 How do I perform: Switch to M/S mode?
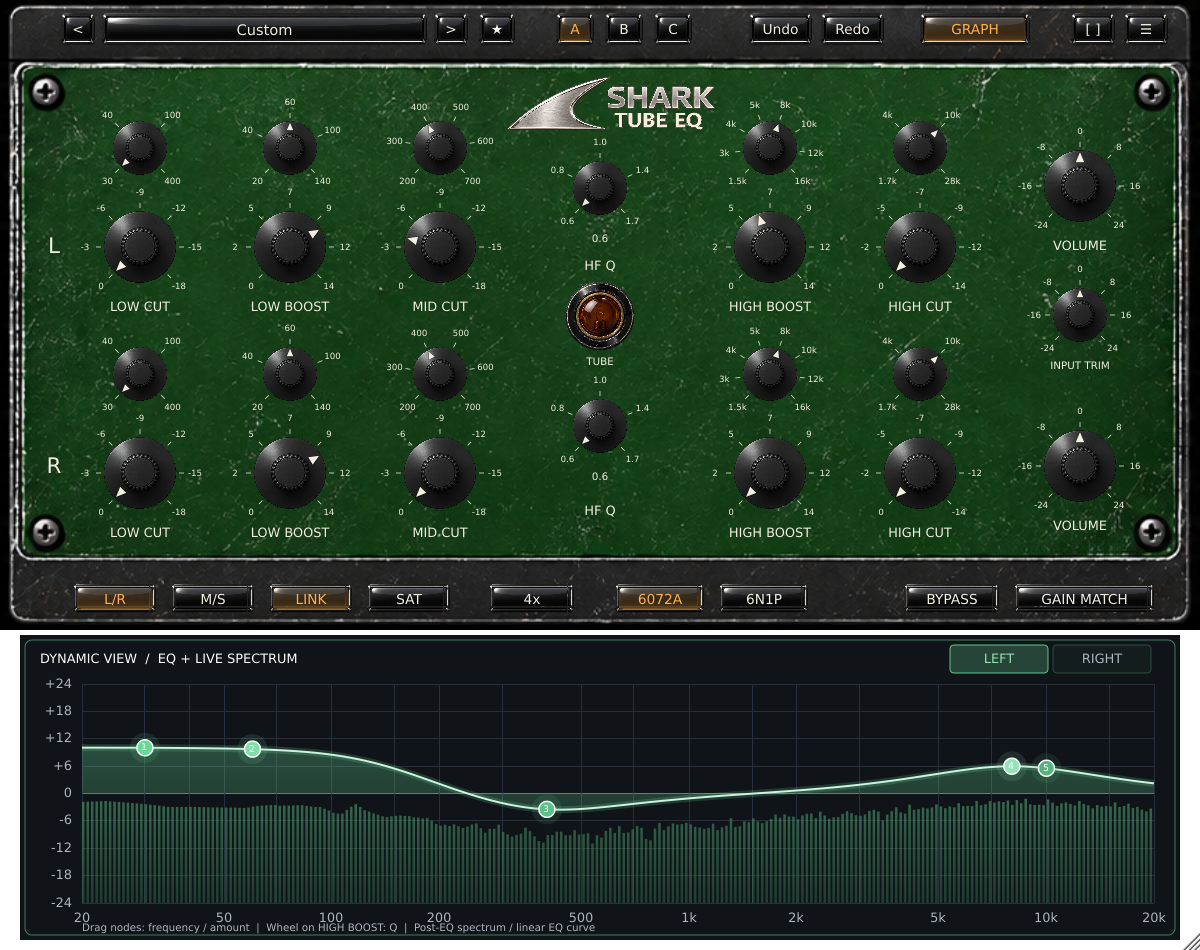pos(213,598)
